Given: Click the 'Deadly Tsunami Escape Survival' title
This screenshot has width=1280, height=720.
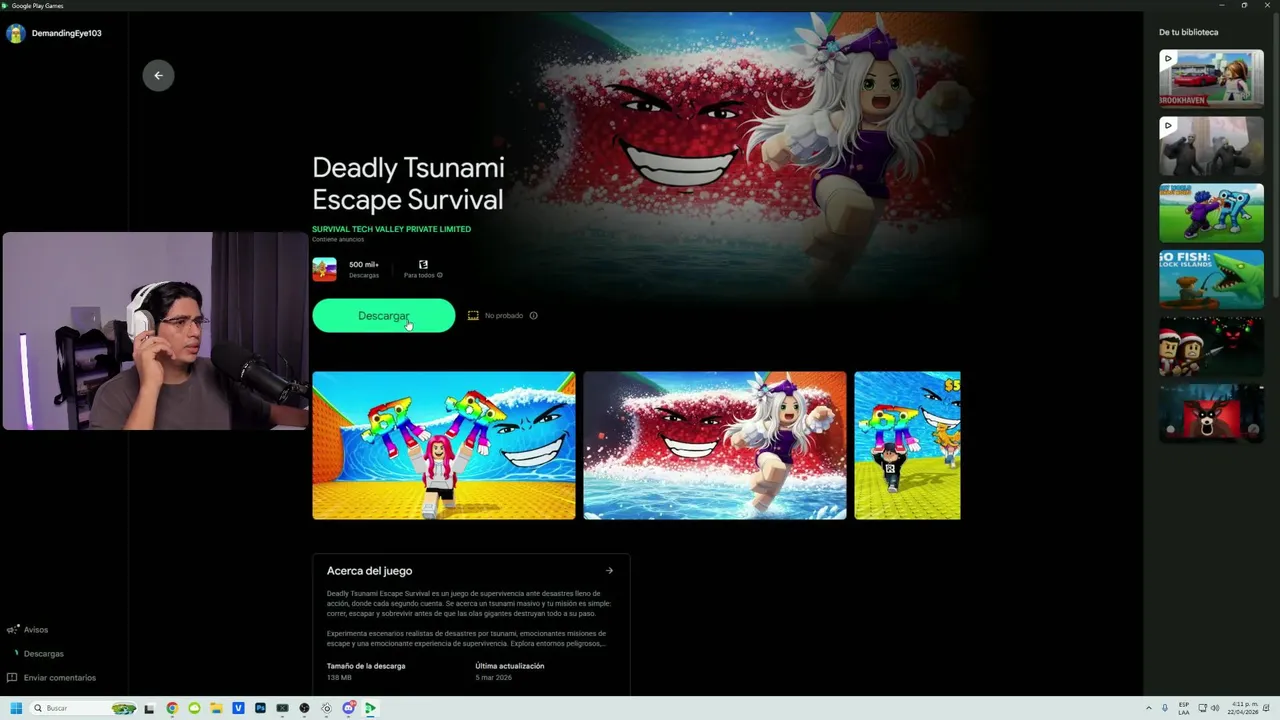Looking at the screenshot, I should [408, 184].
